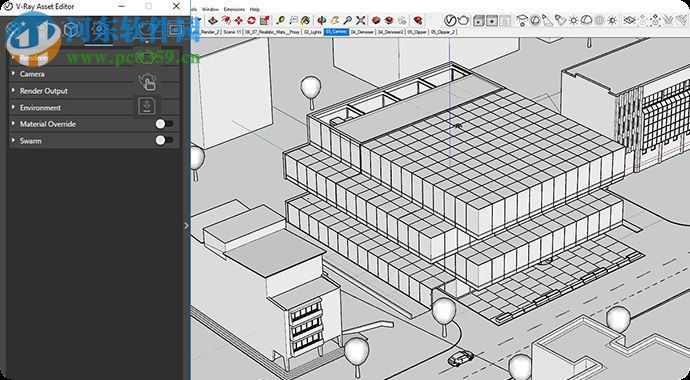Screen dimensions: 690x380
Task: Open the Settings gear tab in Asset Editor
Action: pos(100,29)
